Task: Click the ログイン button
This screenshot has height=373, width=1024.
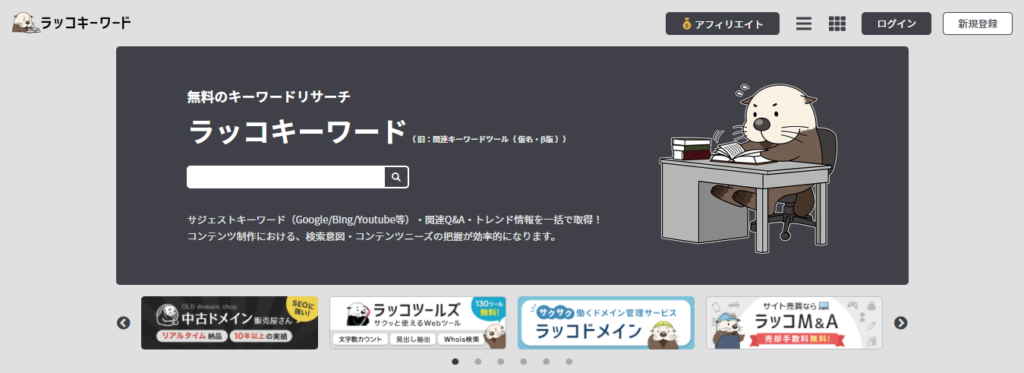Action: (x=896, y=24)
